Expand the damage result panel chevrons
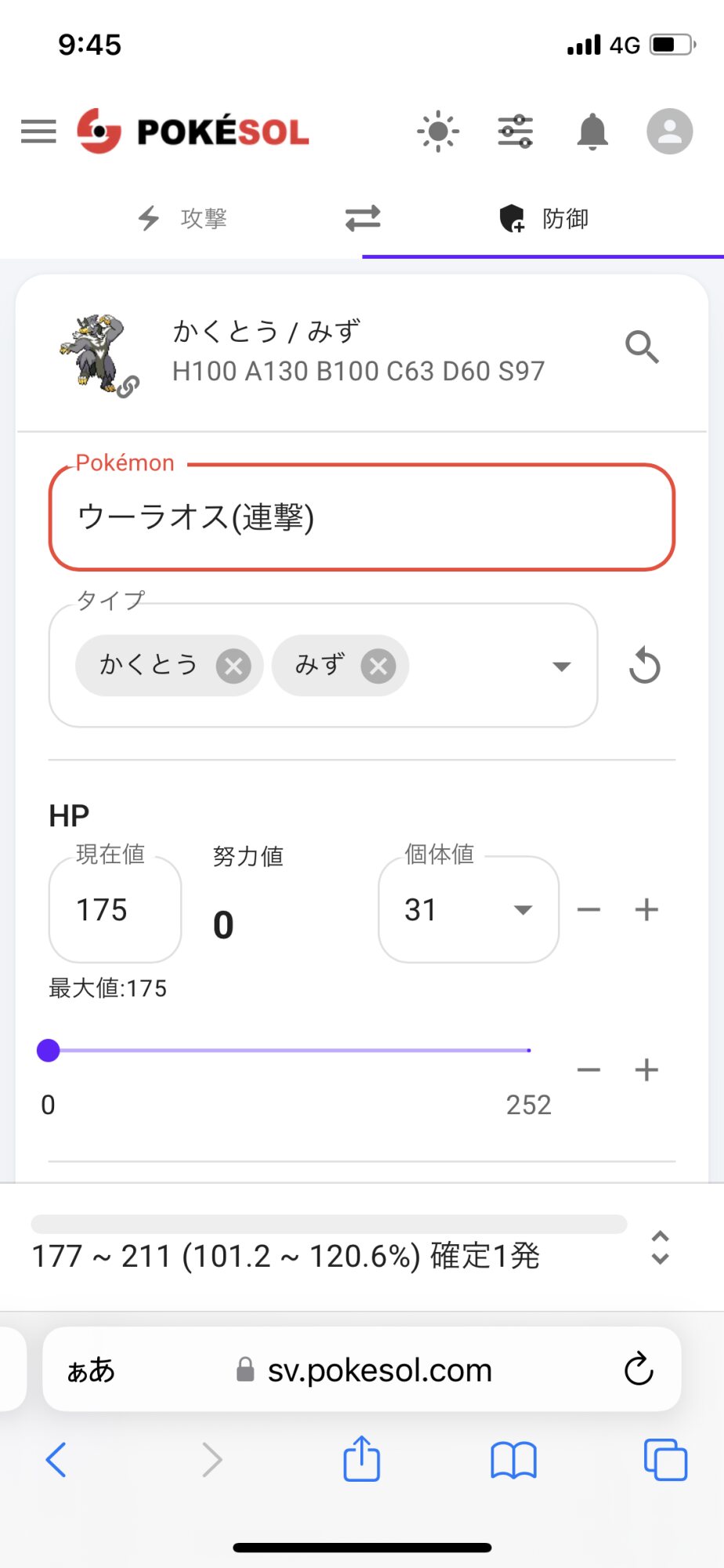 (660, 1247)
